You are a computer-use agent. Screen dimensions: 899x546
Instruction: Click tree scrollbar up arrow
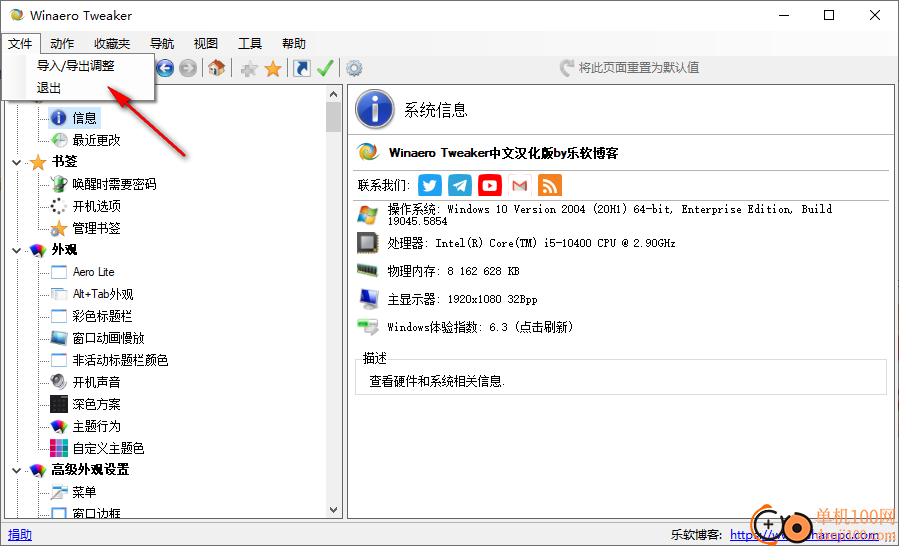pyautogui.click(x=334, y=94)
